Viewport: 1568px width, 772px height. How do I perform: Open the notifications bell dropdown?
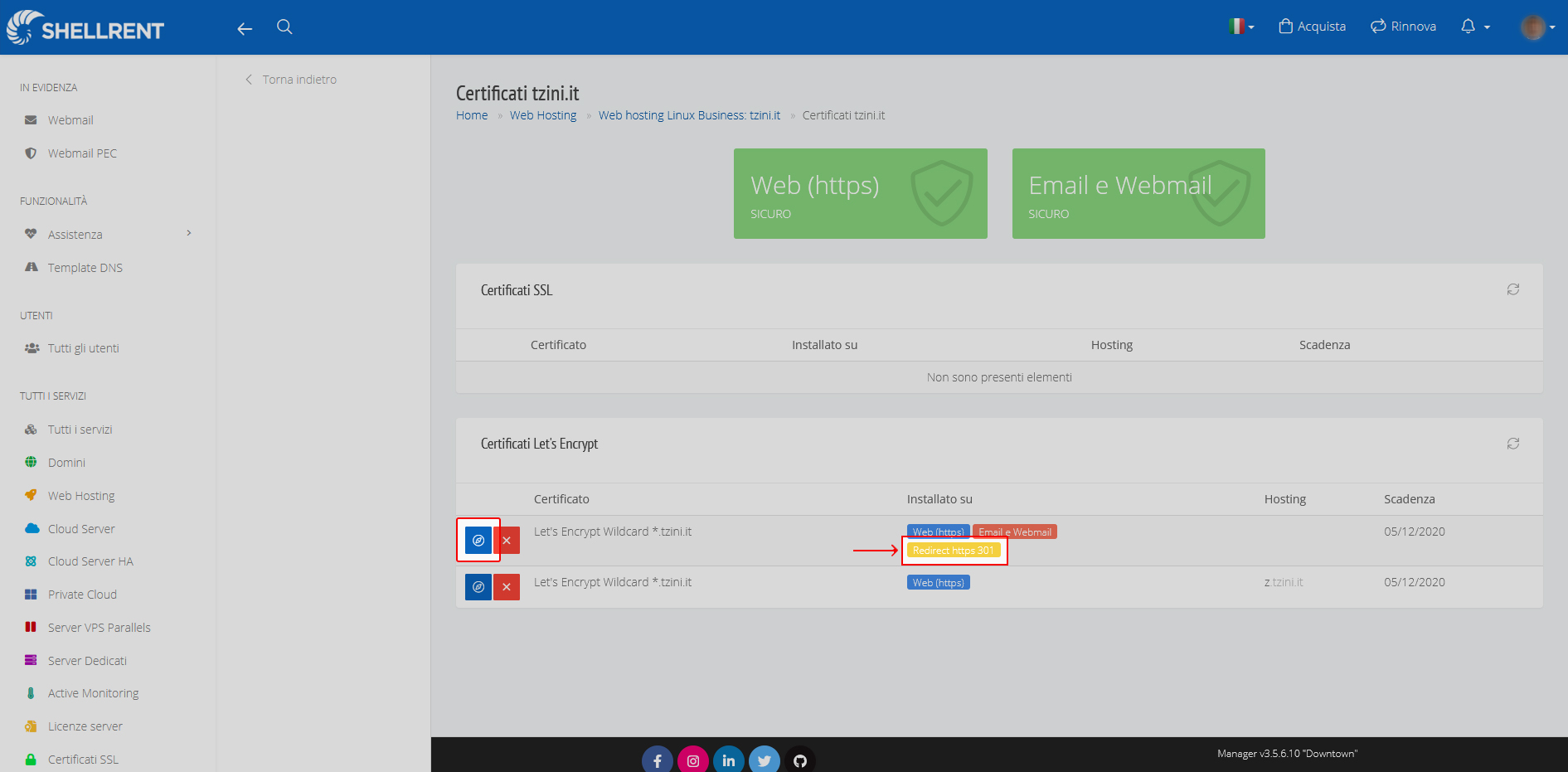coord(1475,27)
